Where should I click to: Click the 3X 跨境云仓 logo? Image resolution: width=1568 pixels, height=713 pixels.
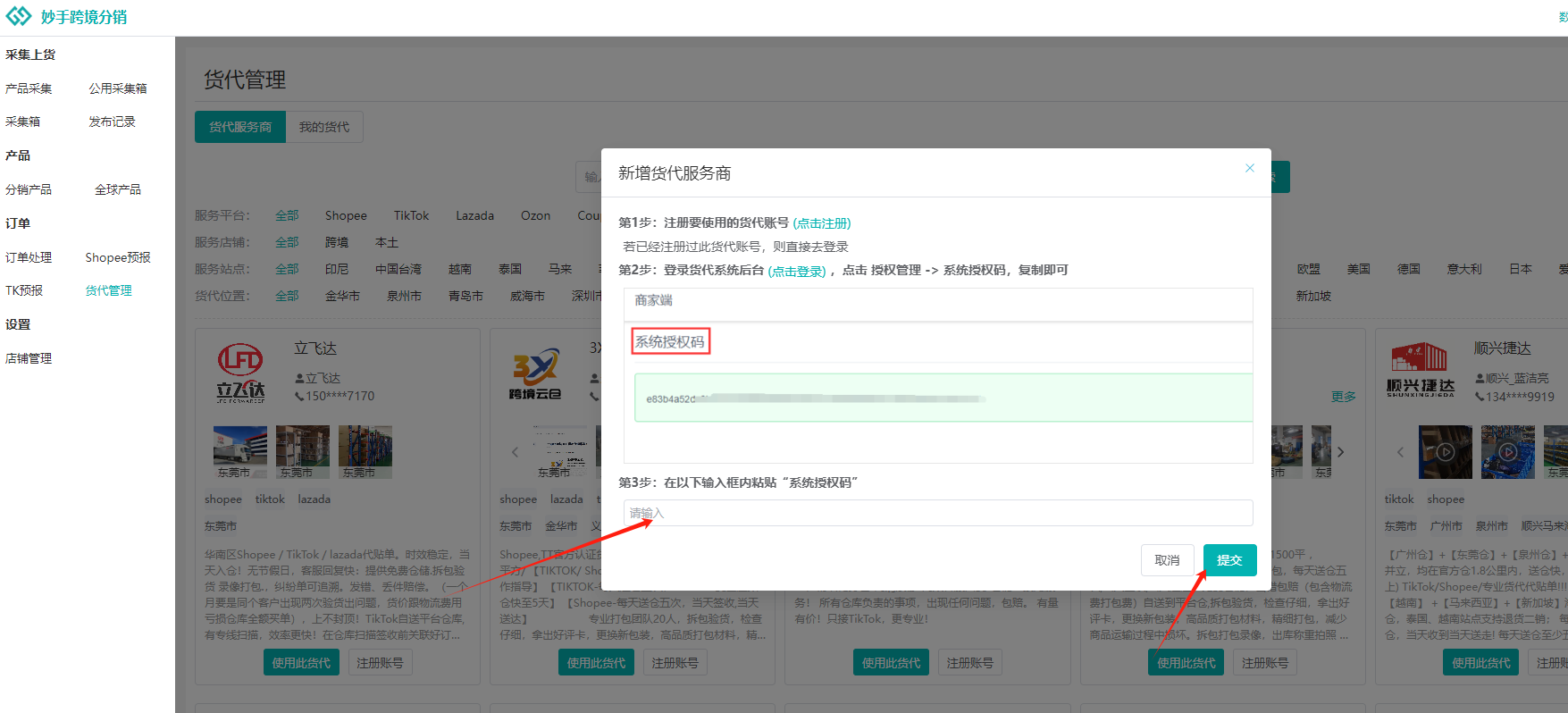point(535,373)
